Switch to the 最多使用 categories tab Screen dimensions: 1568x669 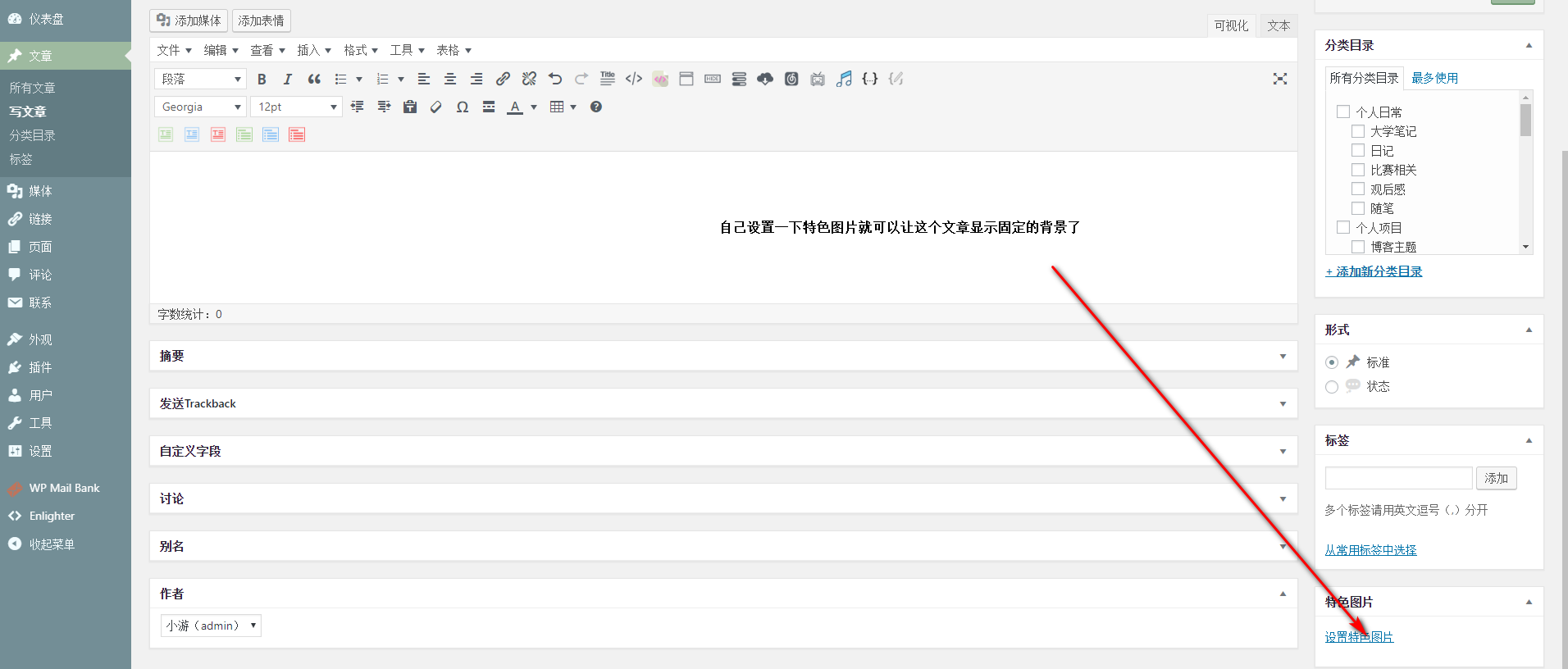point(1434,78)
